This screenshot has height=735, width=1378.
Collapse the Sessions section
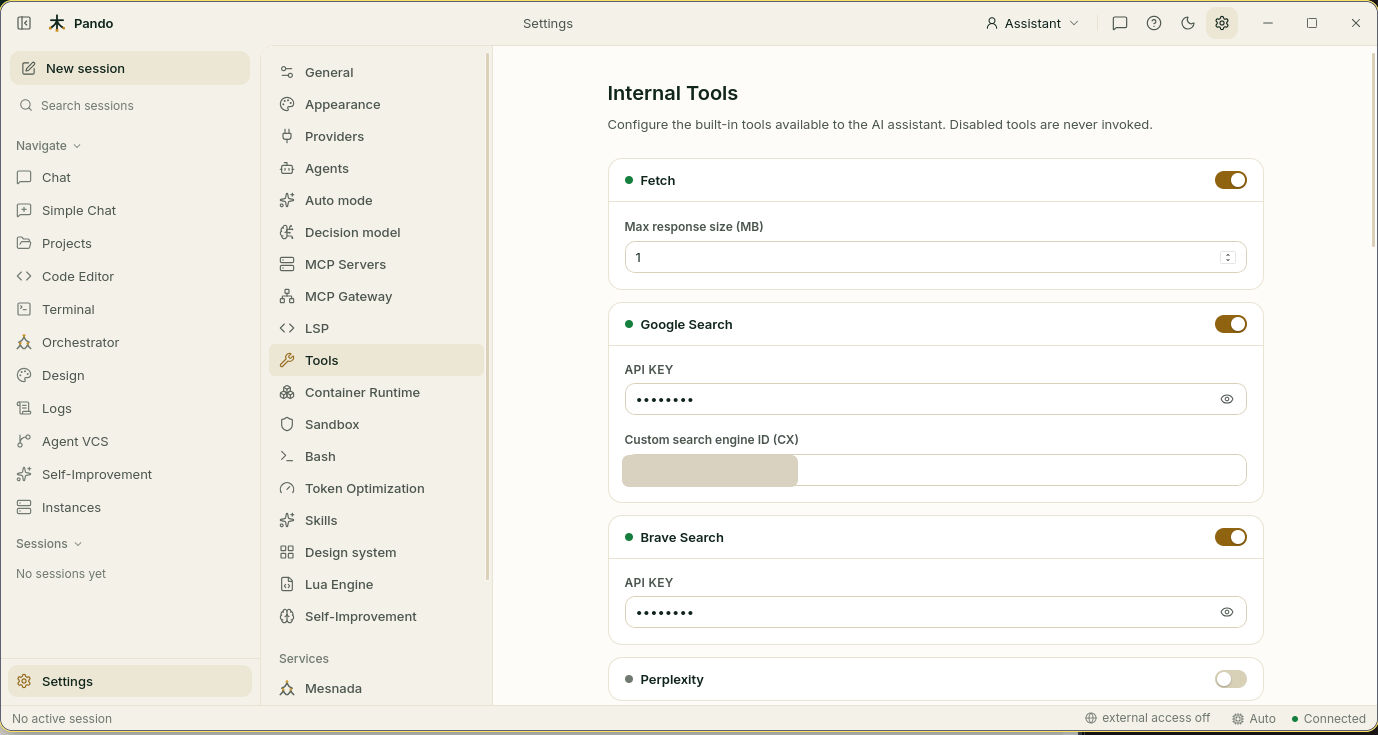49,543
